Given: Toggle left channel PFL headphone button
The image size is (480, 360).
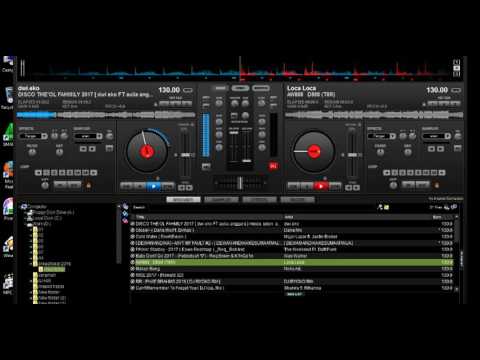Looking at the screenshot, I should tap(206, 166).
